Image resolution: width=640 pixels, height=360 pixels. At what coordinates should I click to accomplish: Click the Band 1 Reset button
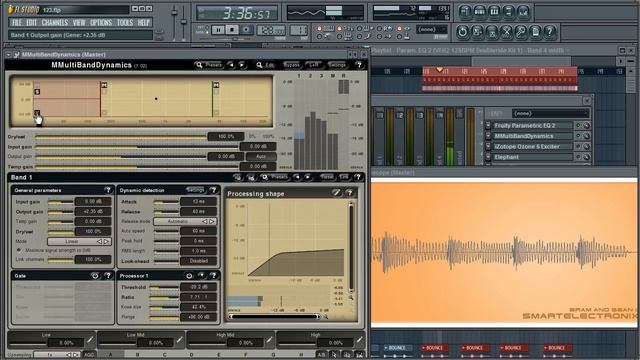pos(327,177)
